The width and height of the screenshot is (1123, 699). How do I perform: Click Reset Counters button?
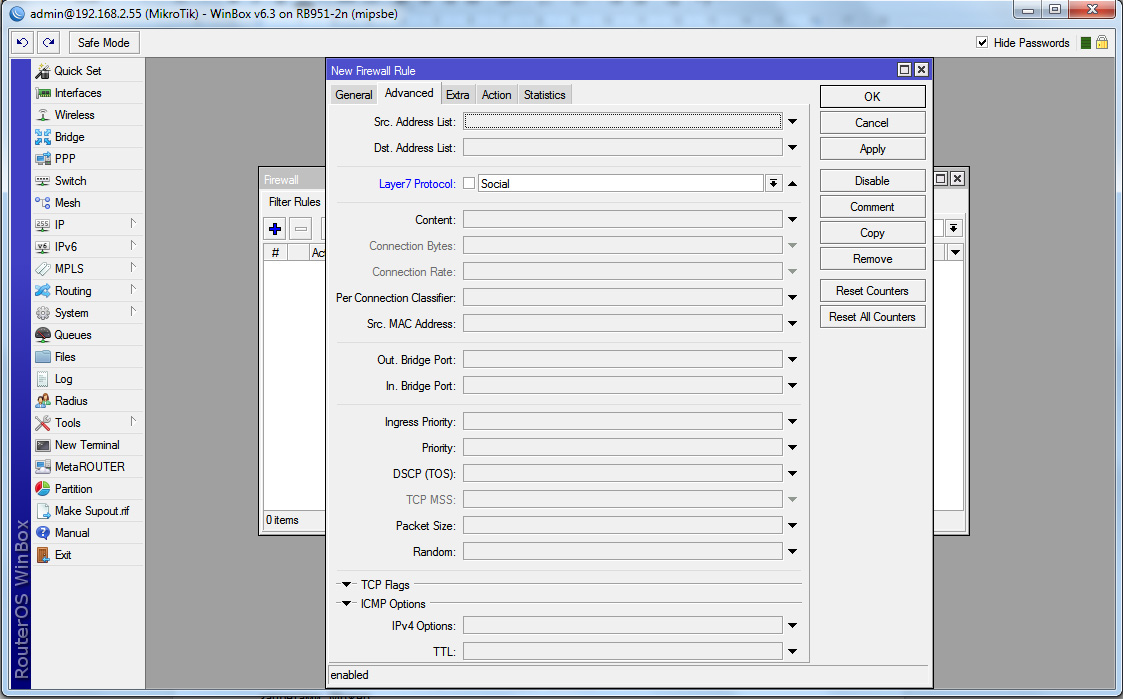872,291
